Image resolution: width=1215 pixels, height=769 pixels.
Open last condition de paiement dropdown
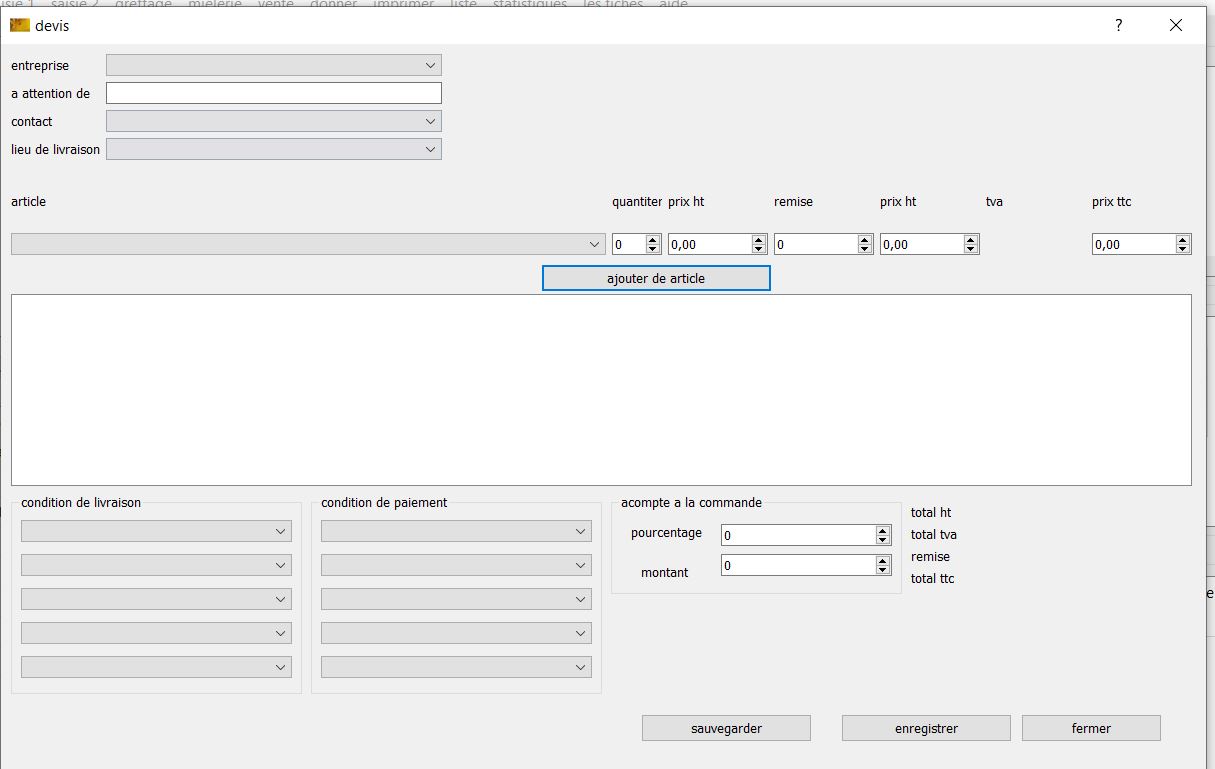coord(456,667)
